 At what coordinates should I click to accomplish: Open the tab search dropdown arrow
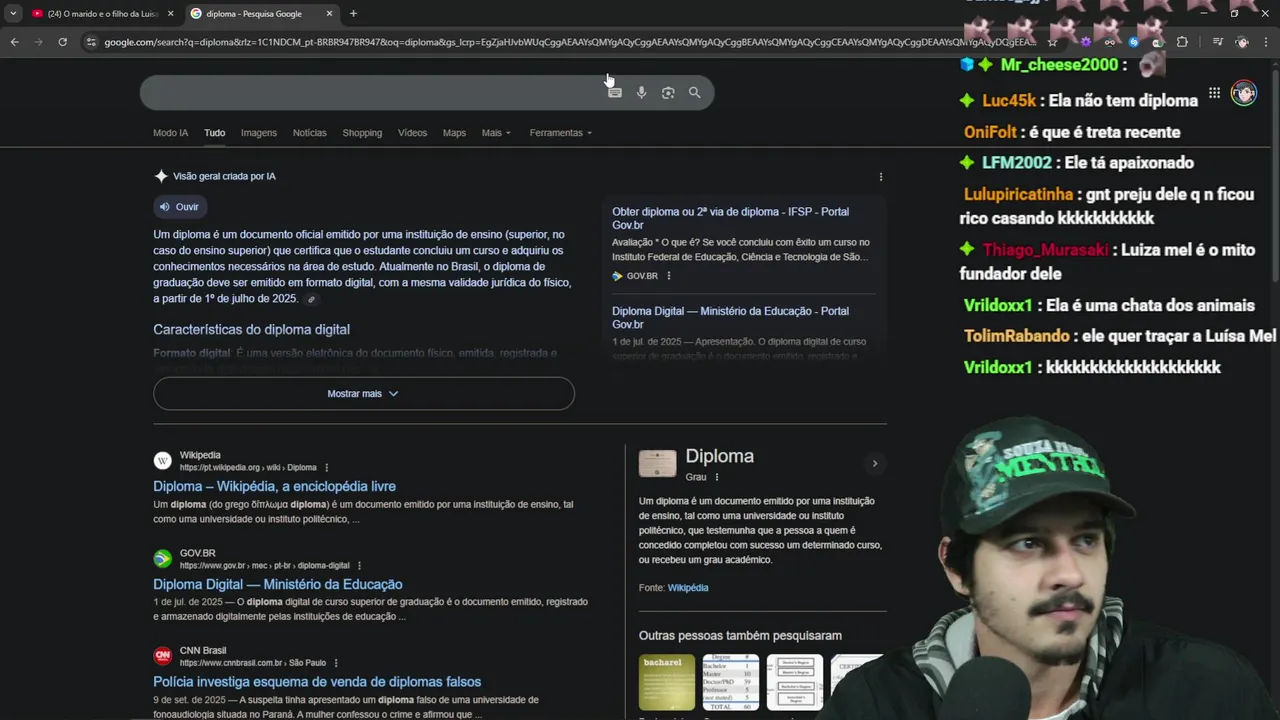coord(13,14)
